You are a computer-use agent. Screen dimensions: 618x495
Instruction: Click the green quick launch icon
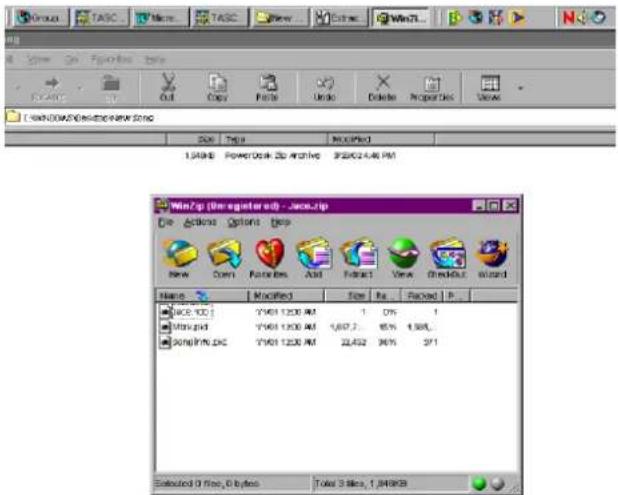click(455, 17)
